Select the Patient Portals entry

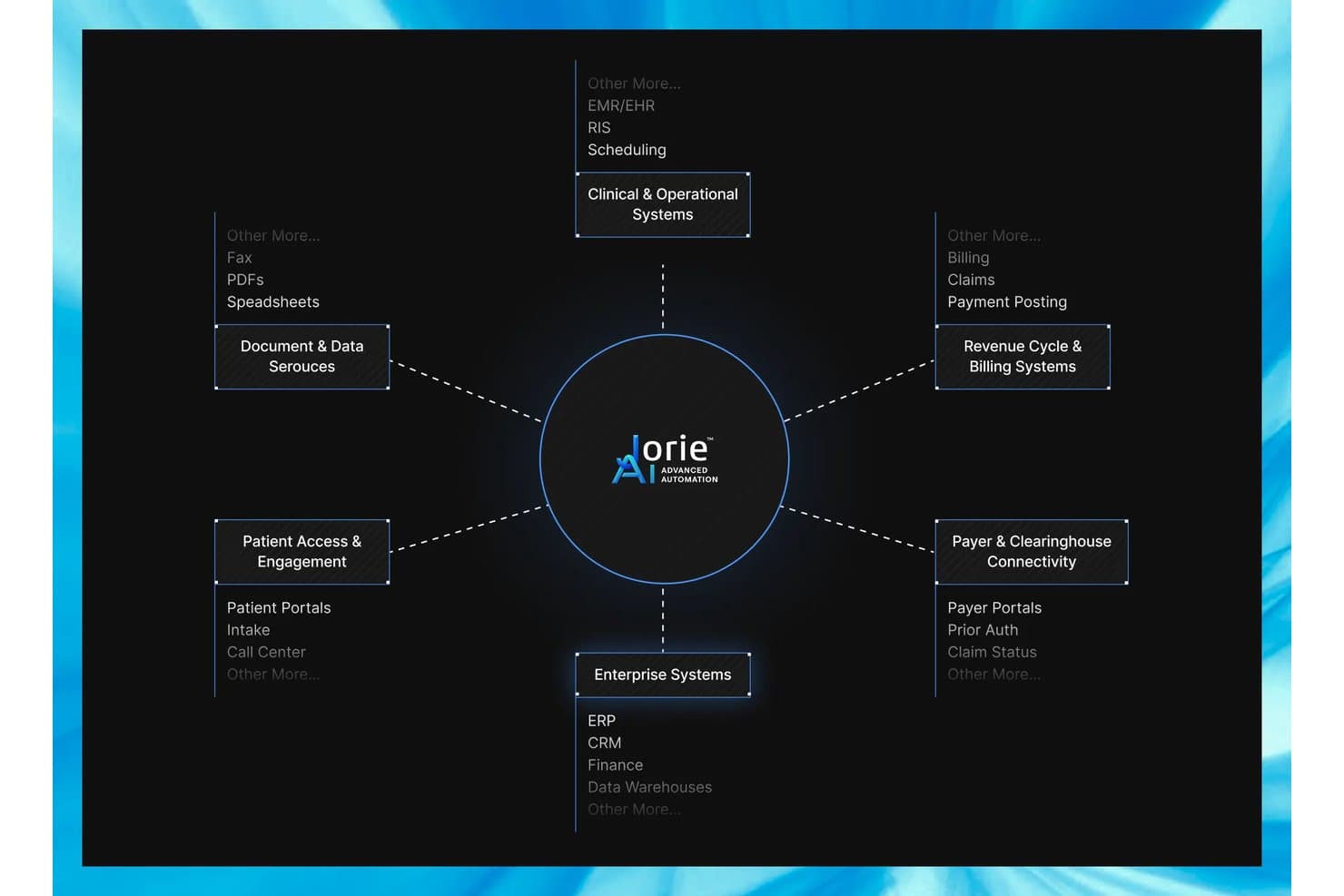pyautogui.click(x=279, y=608)
